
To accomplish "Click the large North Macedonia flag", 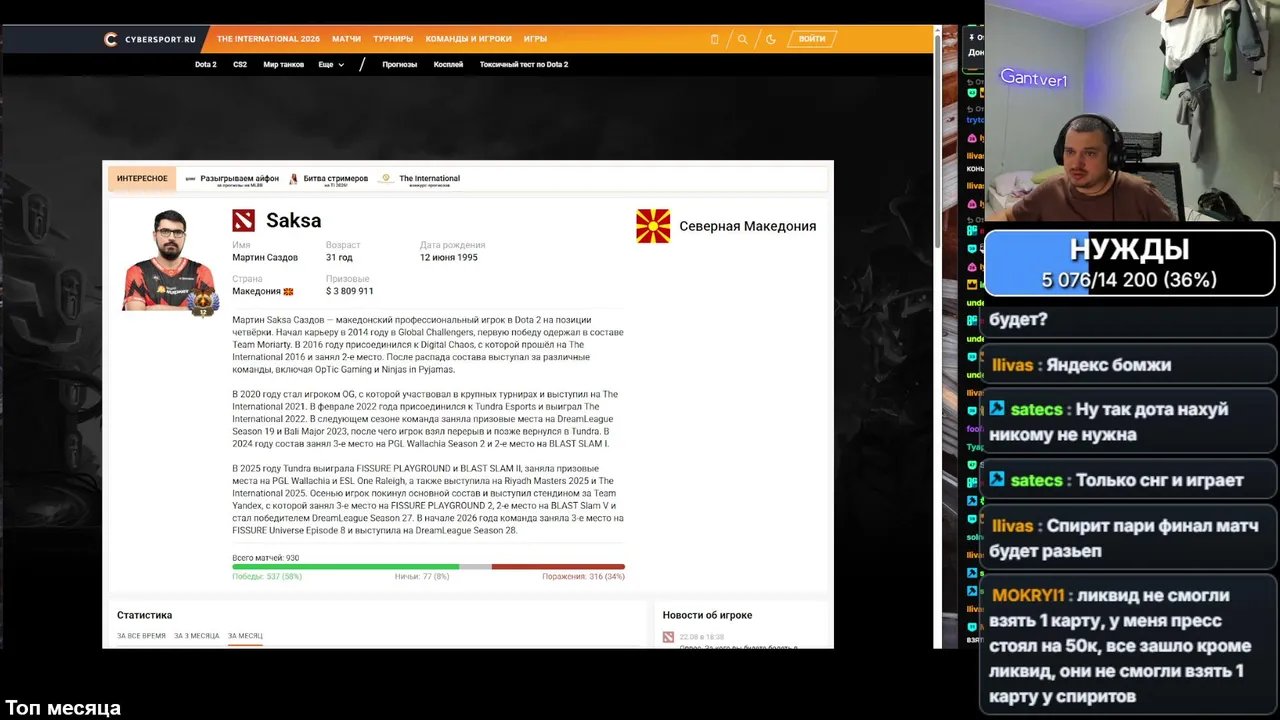I will click(x=653, y=226).
